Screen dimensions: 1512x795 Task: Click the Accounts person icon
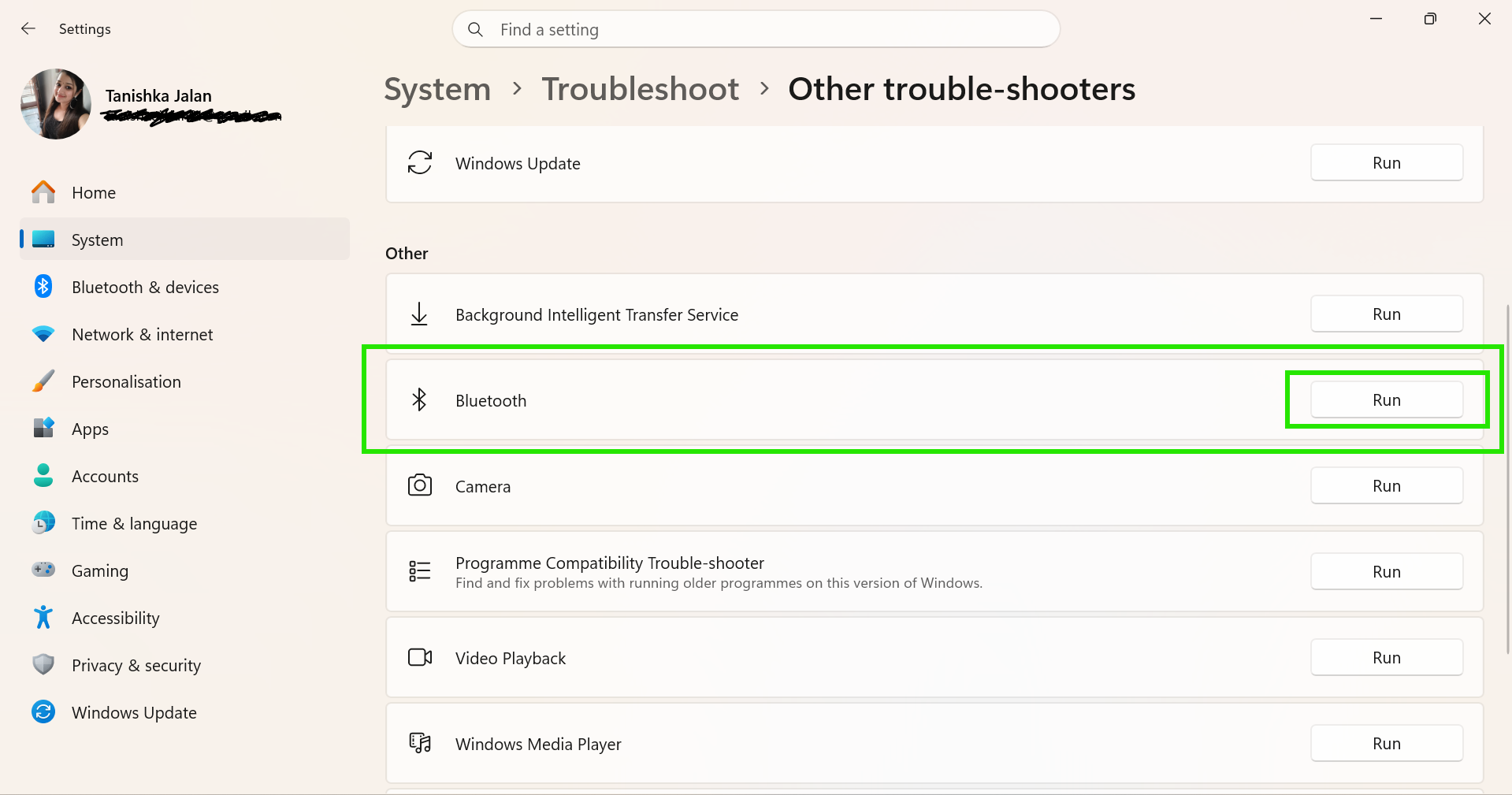pyautogui.click(x=43, y=475)
